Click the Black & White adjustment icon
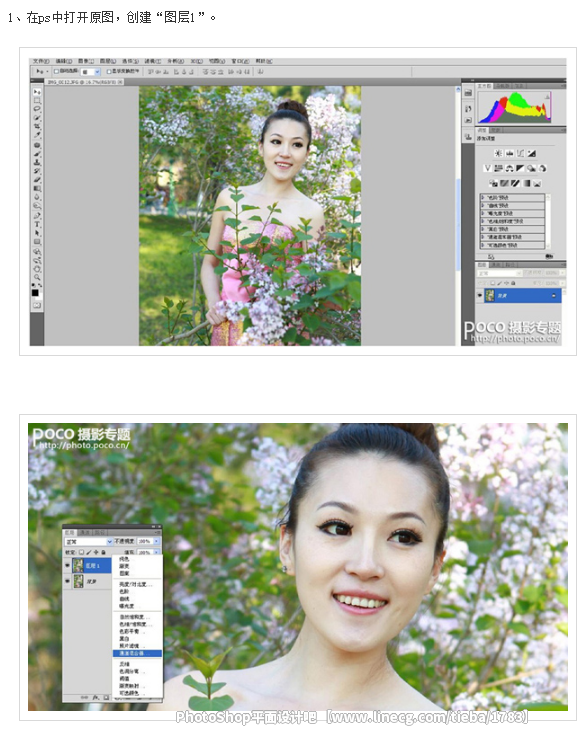 [x=520, y=168]
